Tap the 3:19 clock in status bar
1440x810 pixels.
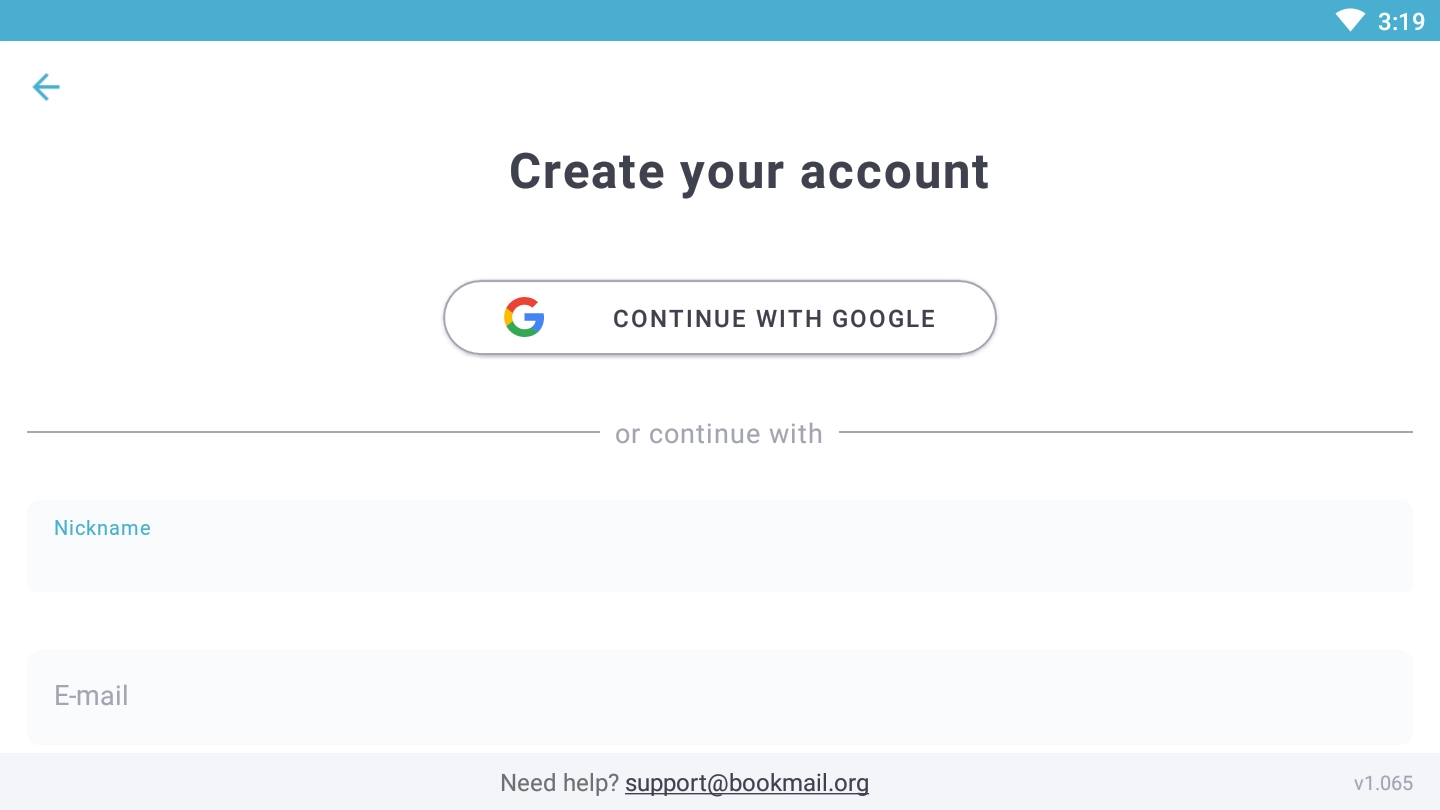coord(1401,21)
